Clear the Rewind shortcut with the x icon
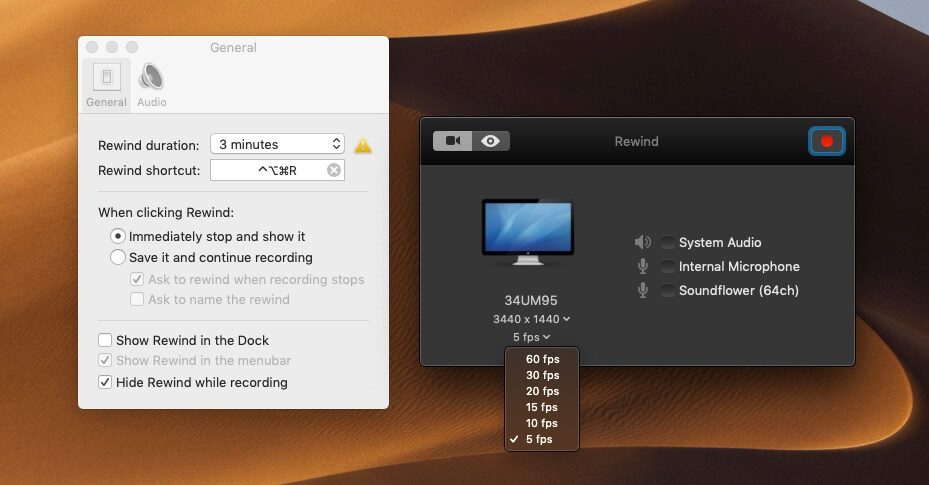The image size is (929, 485). coord(334,171)
